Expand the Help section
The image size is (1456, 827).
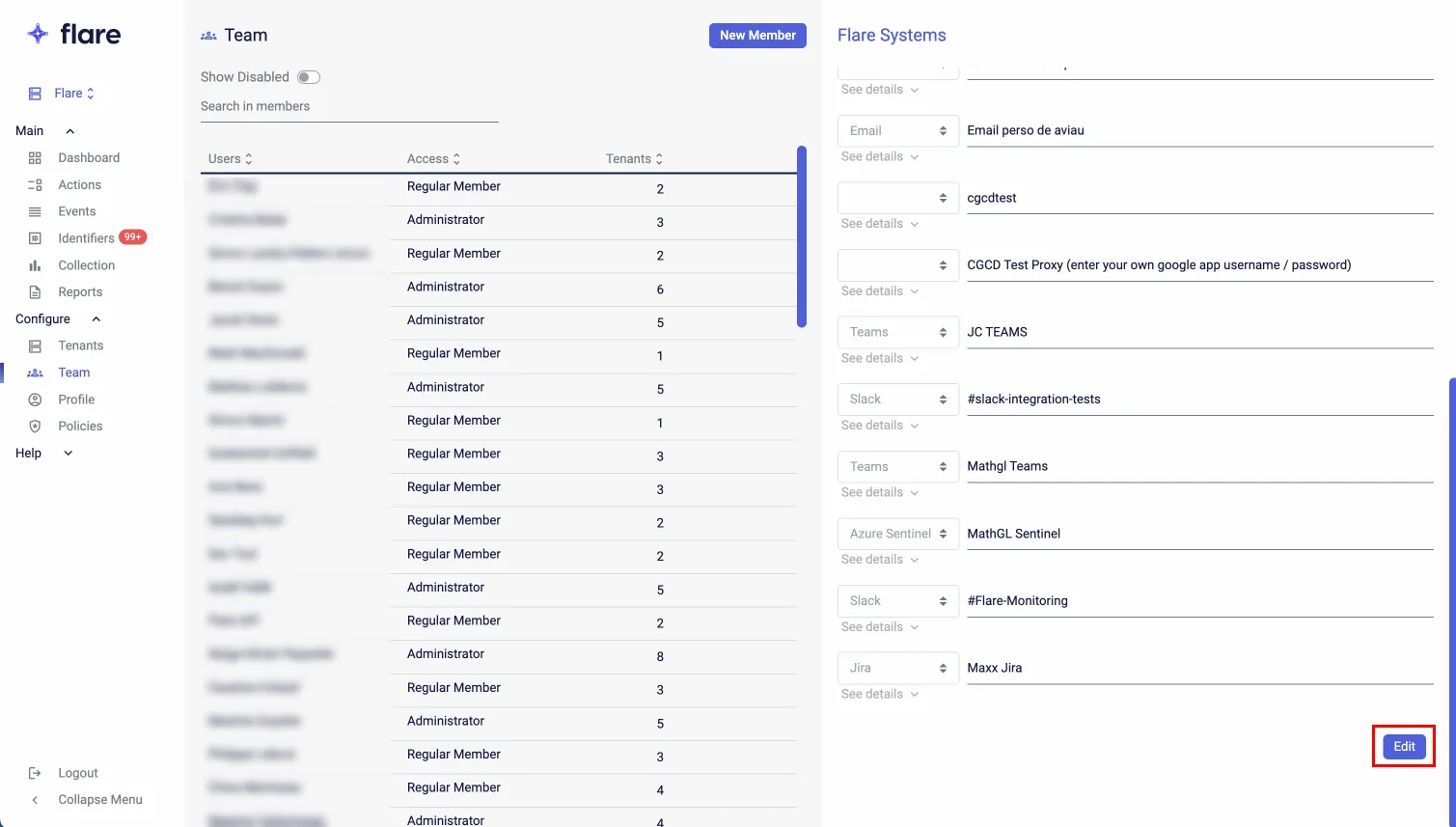tap(69, 454)
